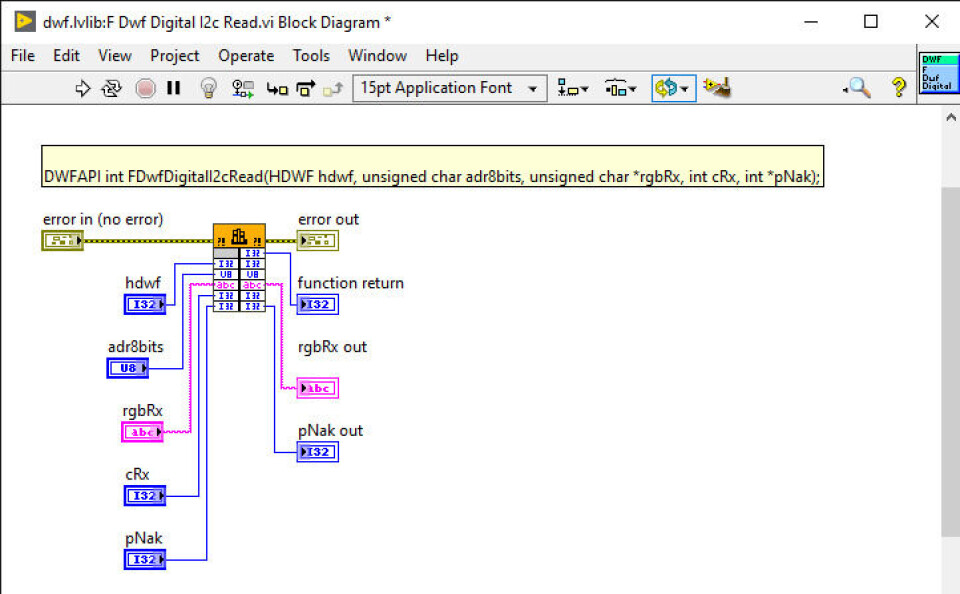The width and height of the screenshot is (960, 594).
Task: Click the LabVIEW title bar icon
Action: click(24, 21)
